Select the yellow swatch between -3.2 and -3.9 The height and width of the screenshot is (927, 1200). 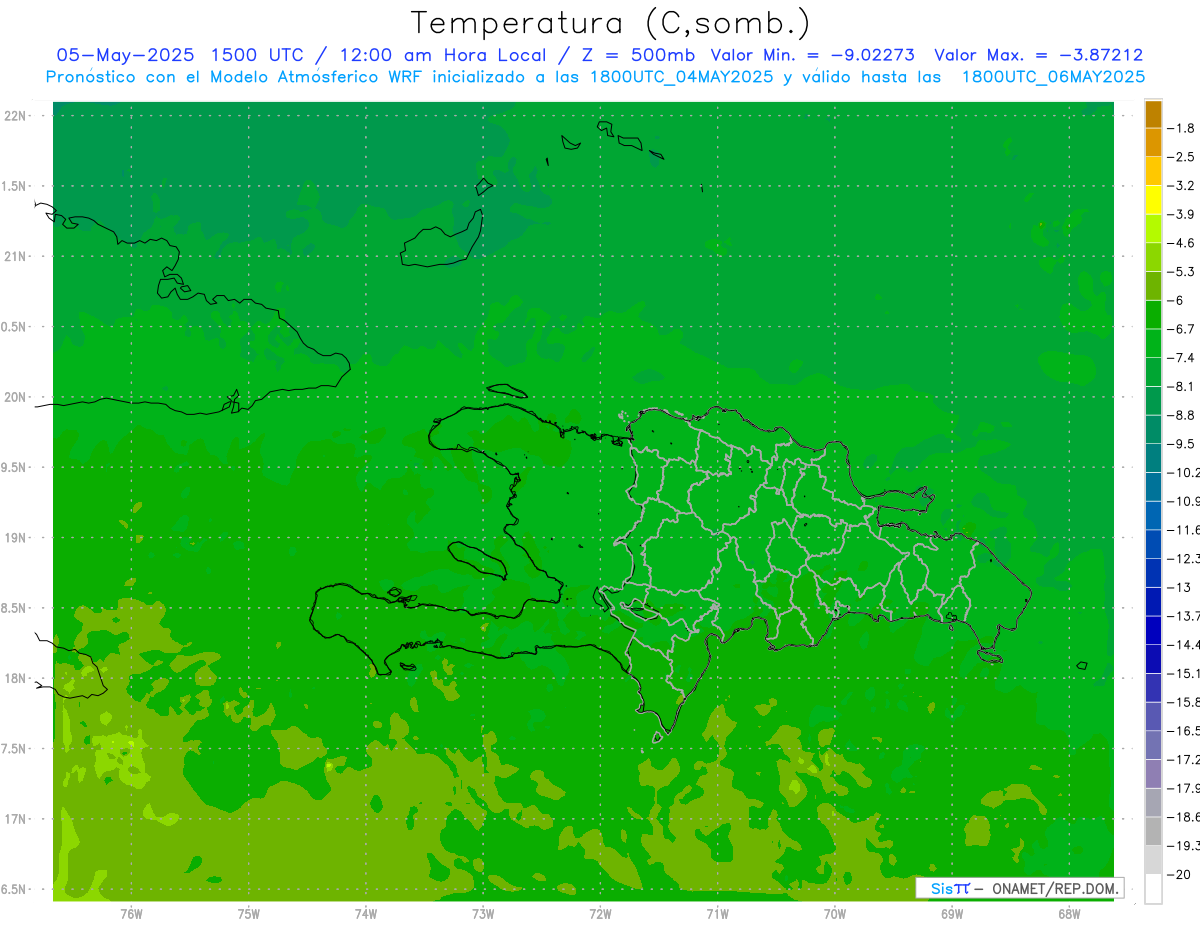pos(1153,200)
